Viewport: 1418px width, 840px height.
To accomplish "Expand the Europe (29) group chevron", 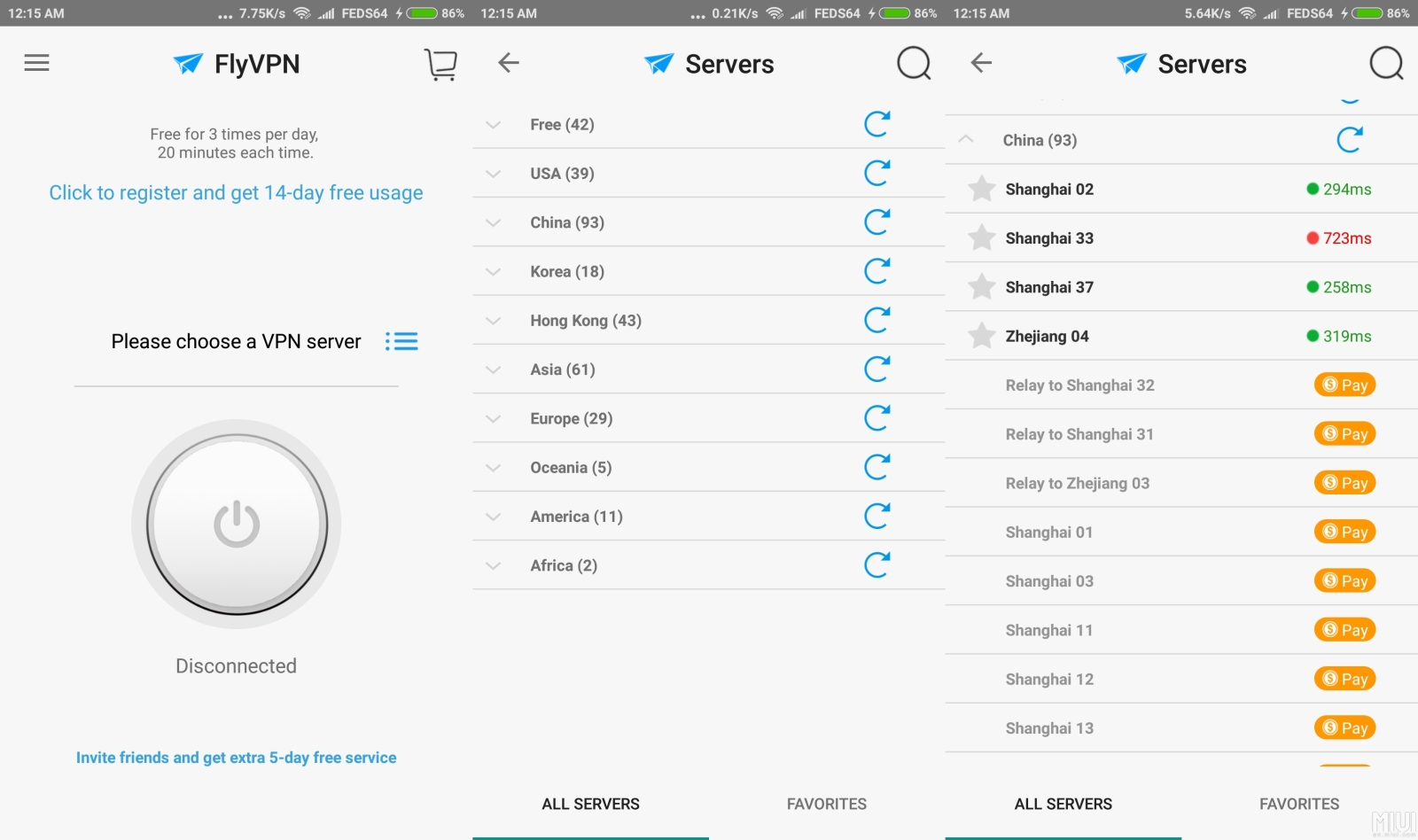I will click(494, 418).
